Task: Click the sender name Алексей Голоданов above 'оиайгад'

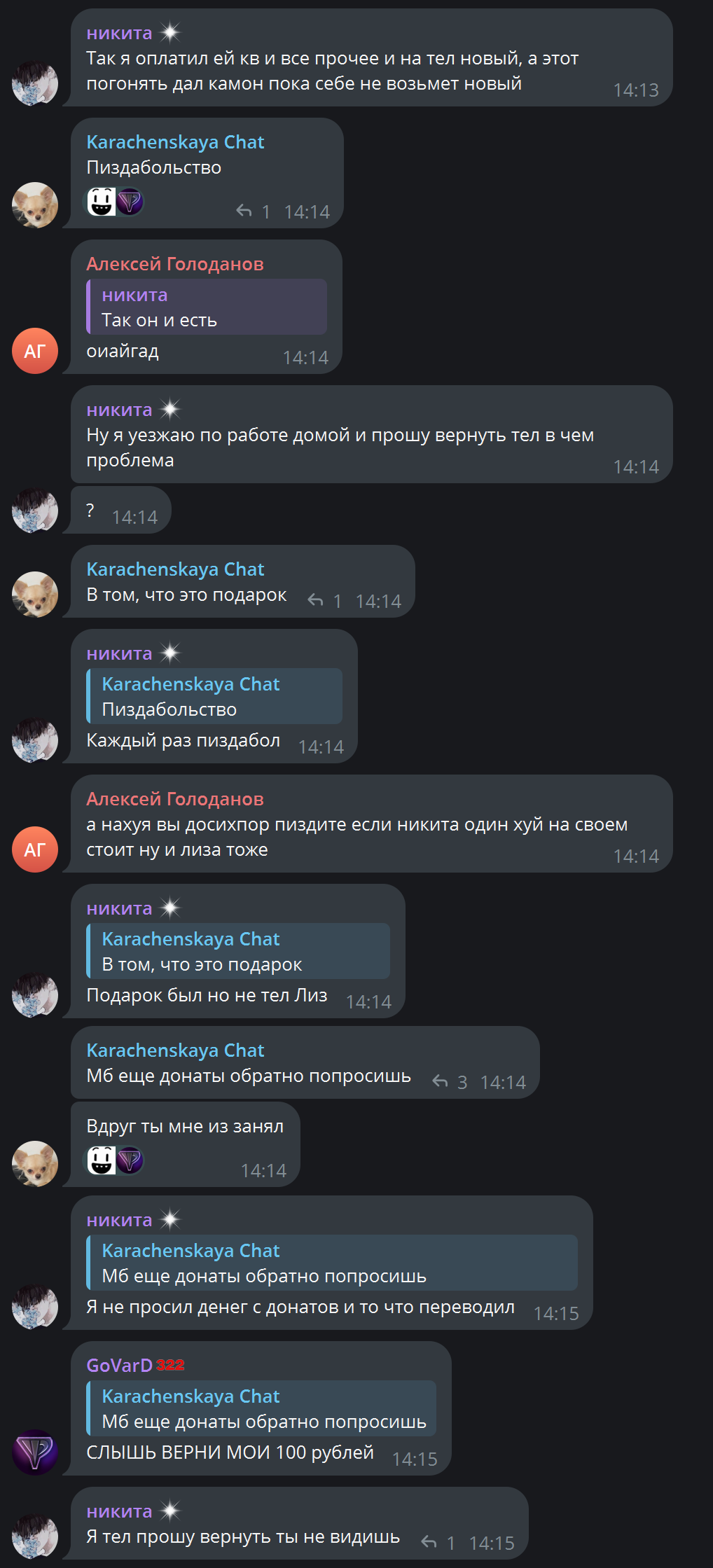Action: point(175,264)
